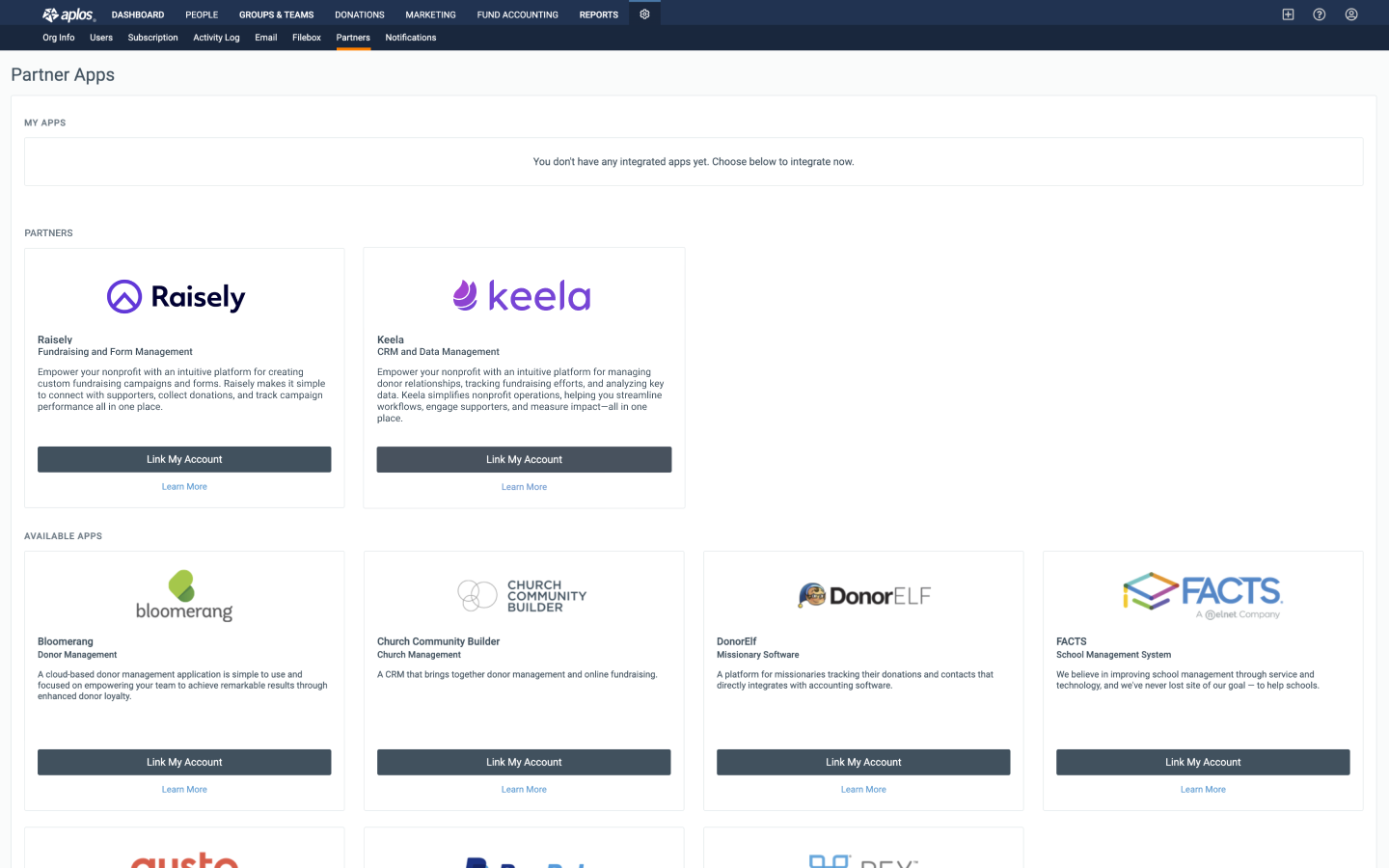This screenshot has height=868, width=1389.
Task: Open the People menu
Action: [202, 14]
